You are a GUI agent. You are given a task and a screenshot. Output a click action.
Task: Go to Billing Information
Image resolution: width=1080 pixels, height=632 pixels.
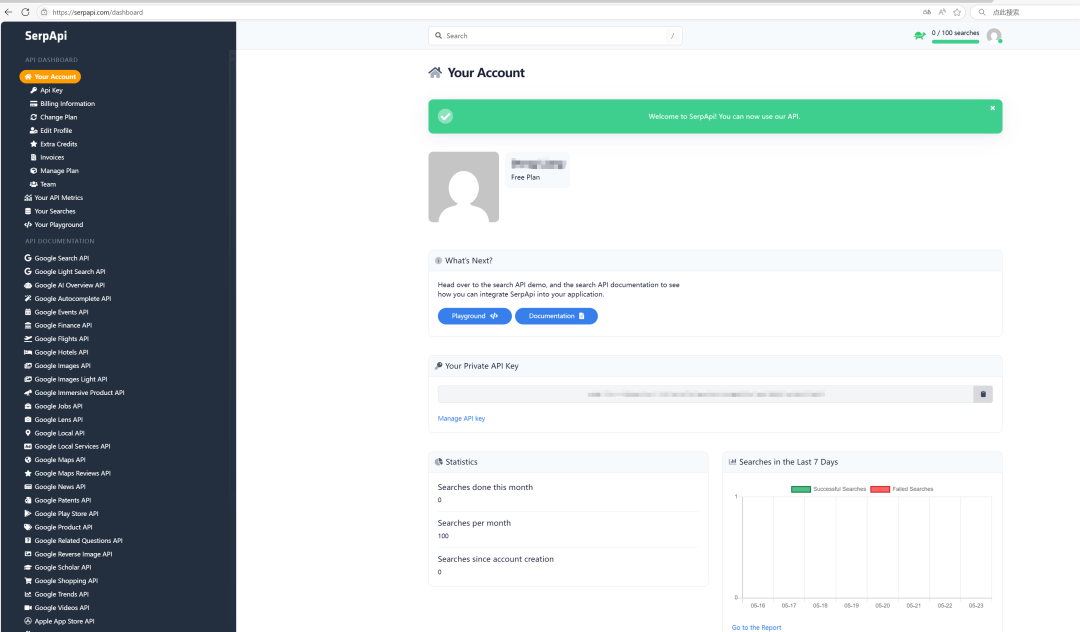(x=68, y=104)
